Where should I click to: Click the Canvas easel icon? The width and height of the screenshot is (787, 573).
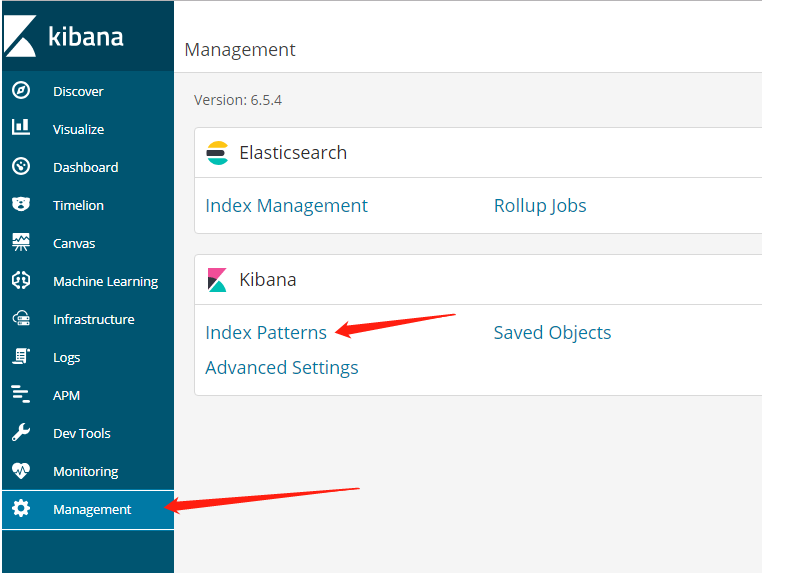[x=21, y=242]
